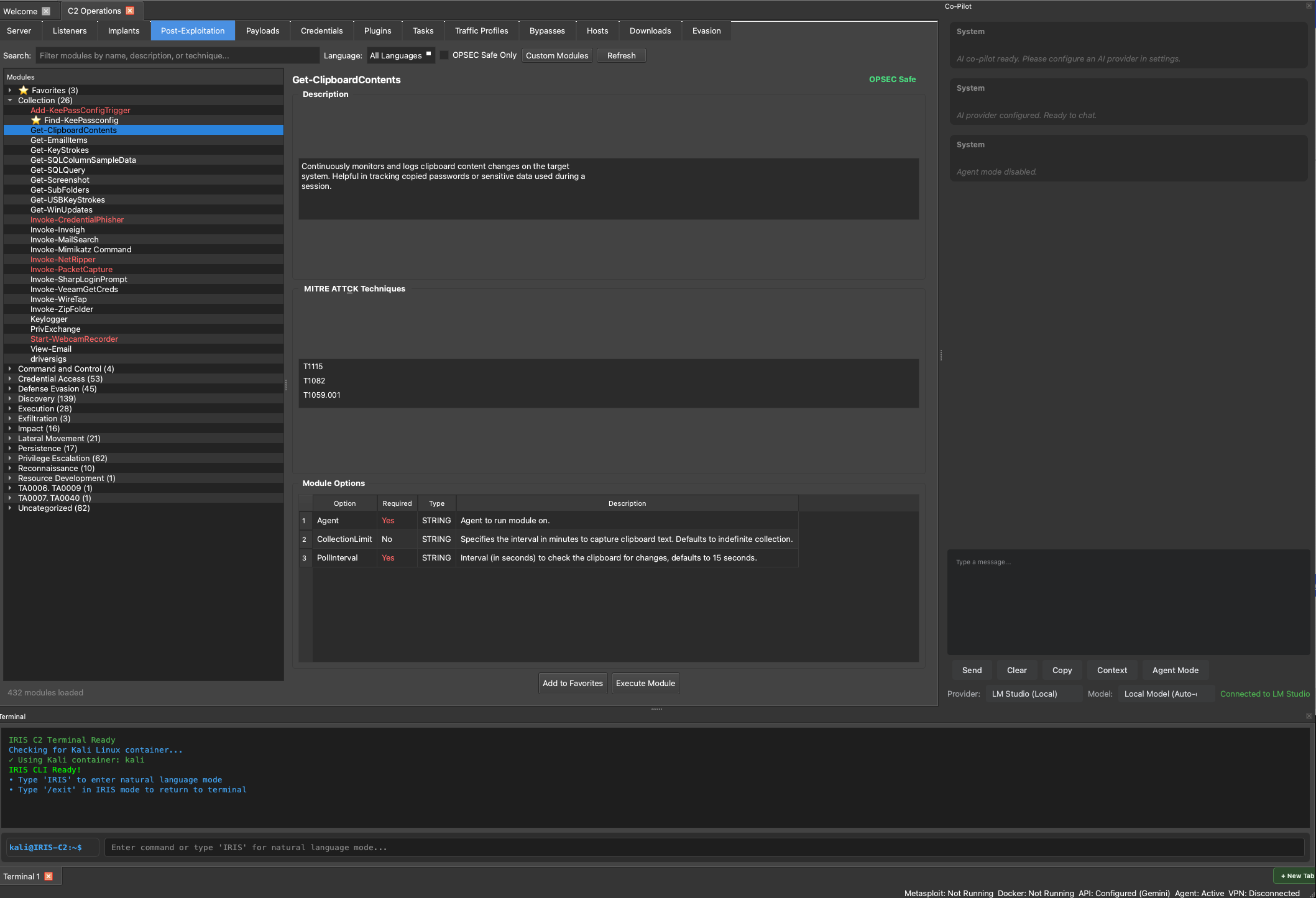Viewport: 1316px width, 898px height.
Task: Select the Keylogger module
Action: point(49,319)
